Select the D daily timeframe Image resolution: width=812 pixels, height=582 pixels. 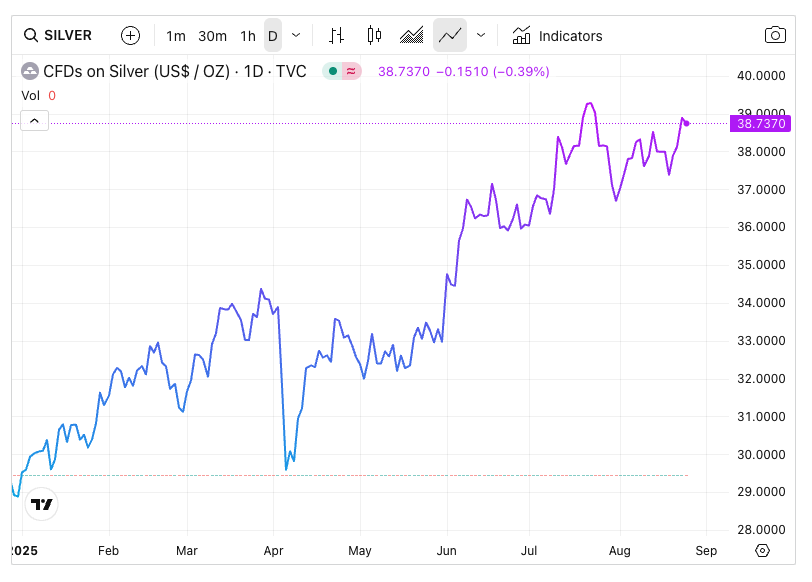[273, 36]
